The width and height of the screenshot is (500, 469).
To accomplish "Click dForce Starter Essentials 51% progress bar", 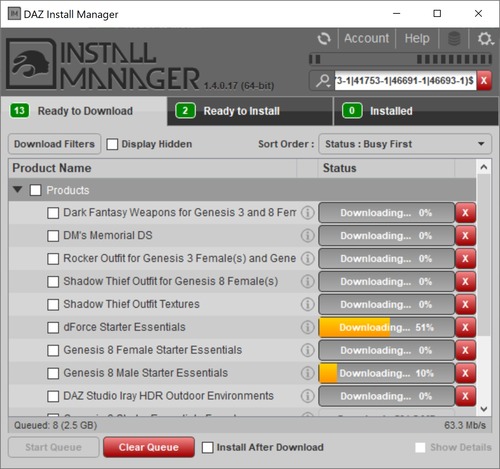I will [x=387, y=327].
